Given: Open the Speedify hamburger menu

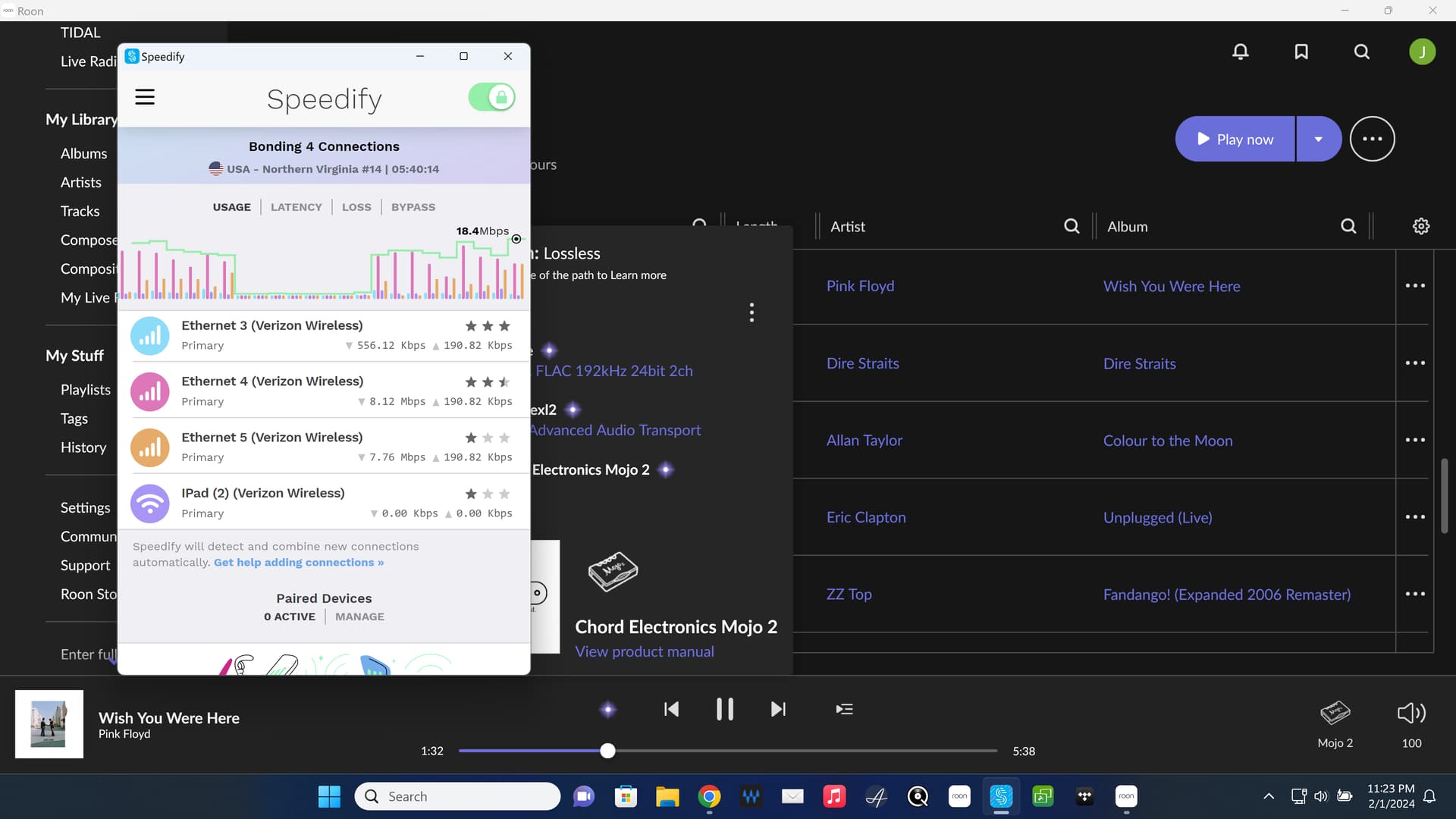Looking at the screenshot, I should (x=145, y=97).
